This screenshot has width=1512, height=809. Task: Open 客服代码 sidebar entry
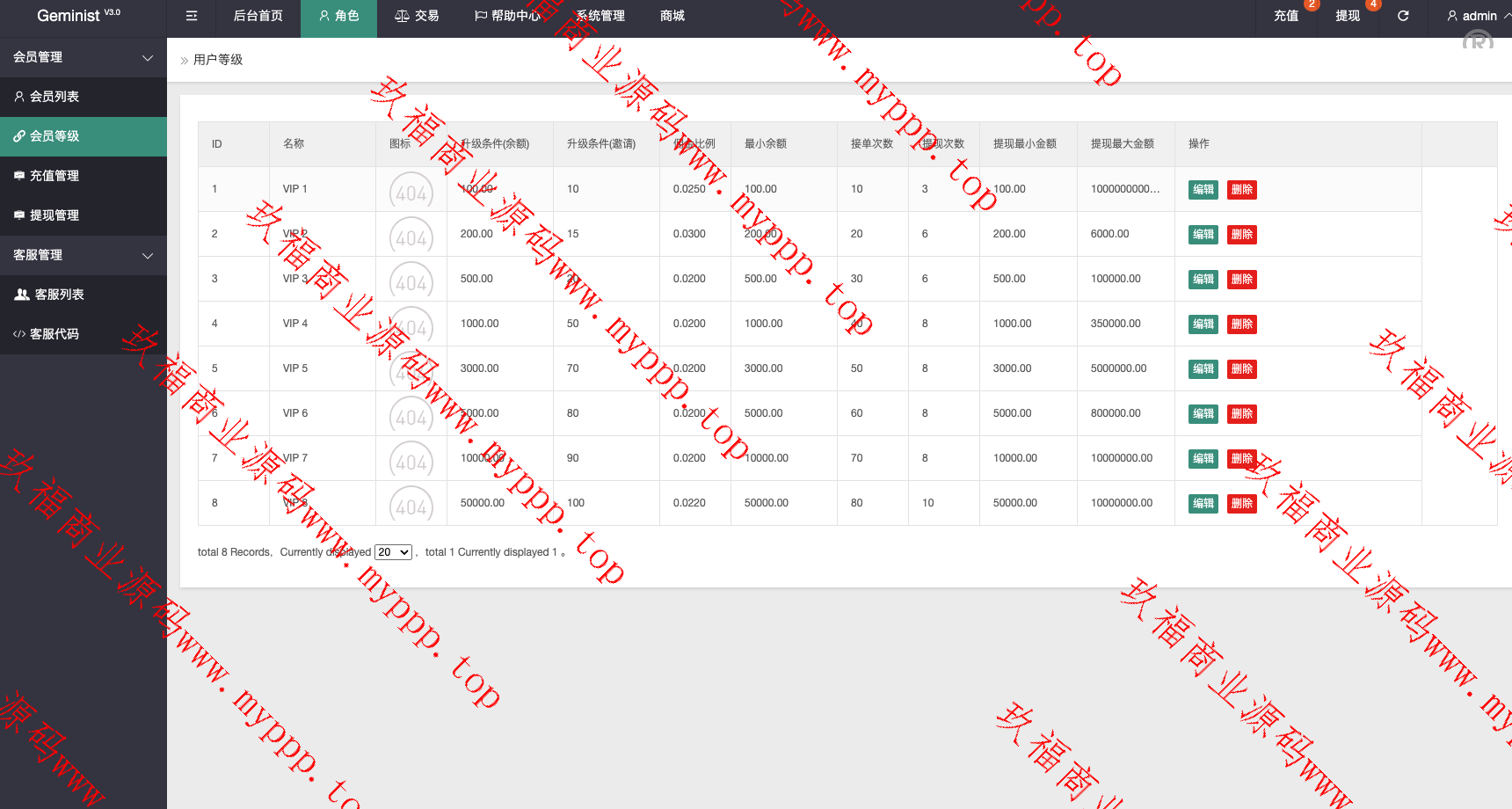click(x=55, y=334)
